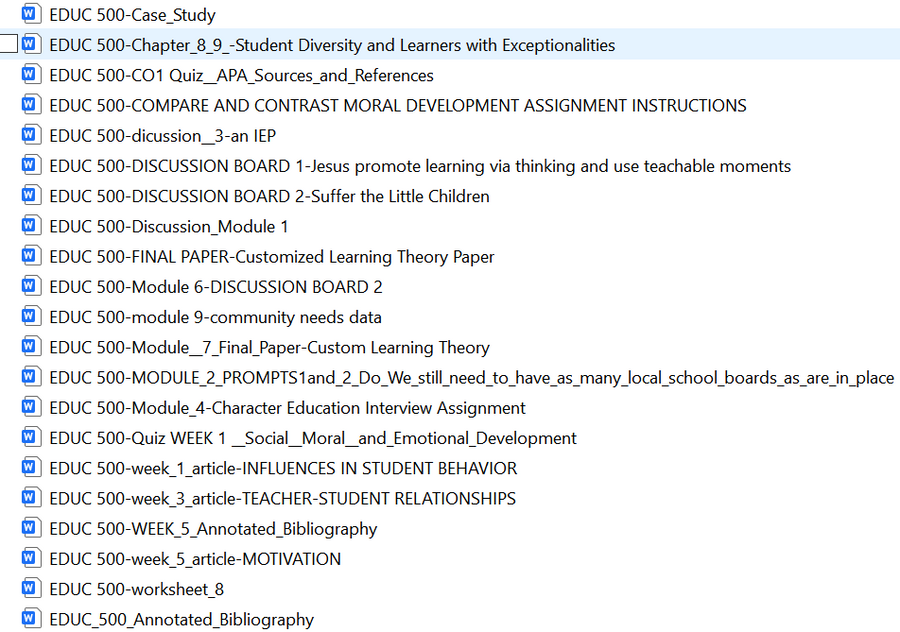Select Module_4-Character Education Interview Assignment
The height and width of the screenshot is (632, 900).
(x=288, y=408)
